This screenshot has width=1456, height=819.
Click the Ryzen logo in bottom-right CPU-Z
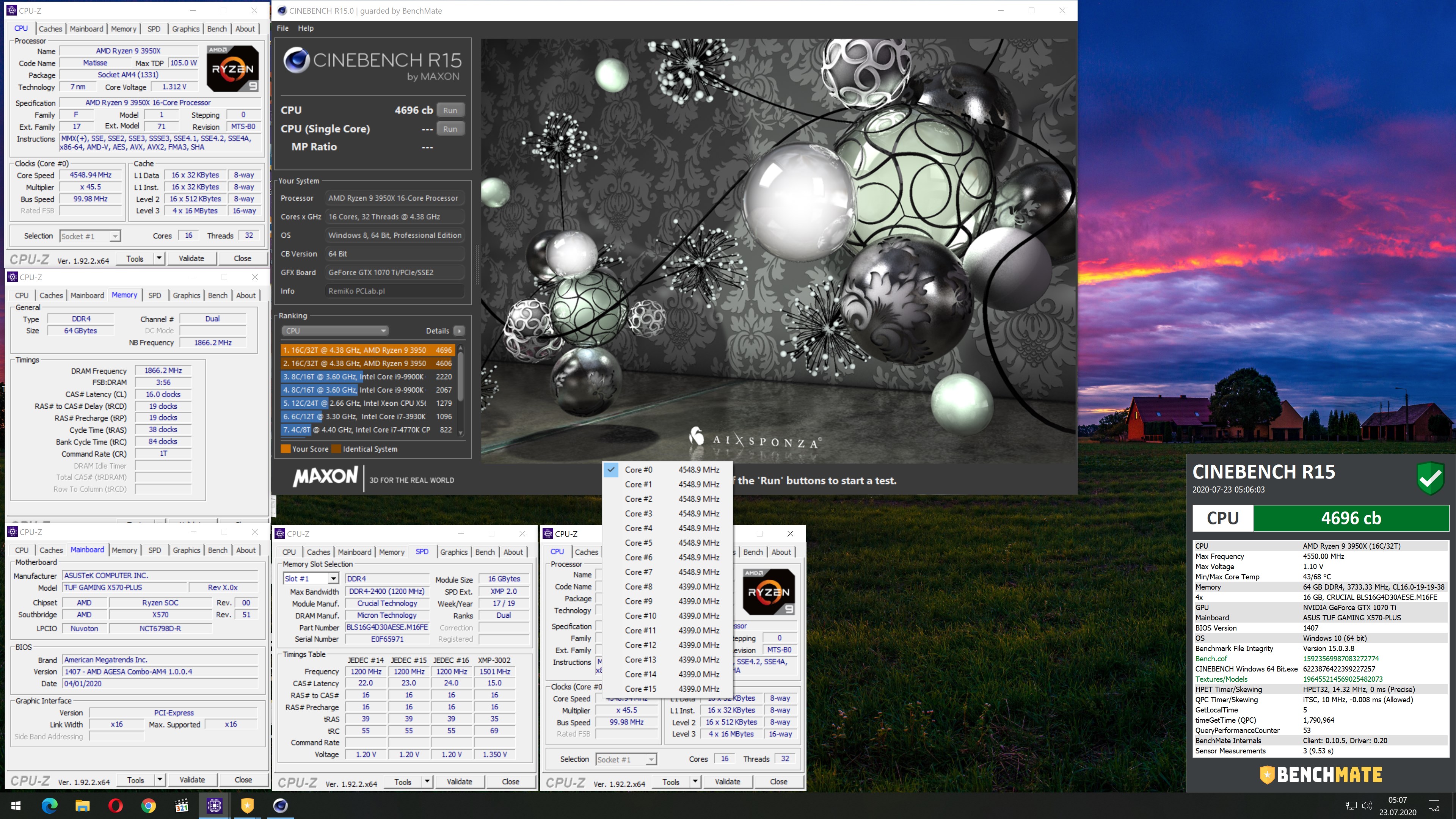click(769, 592)
